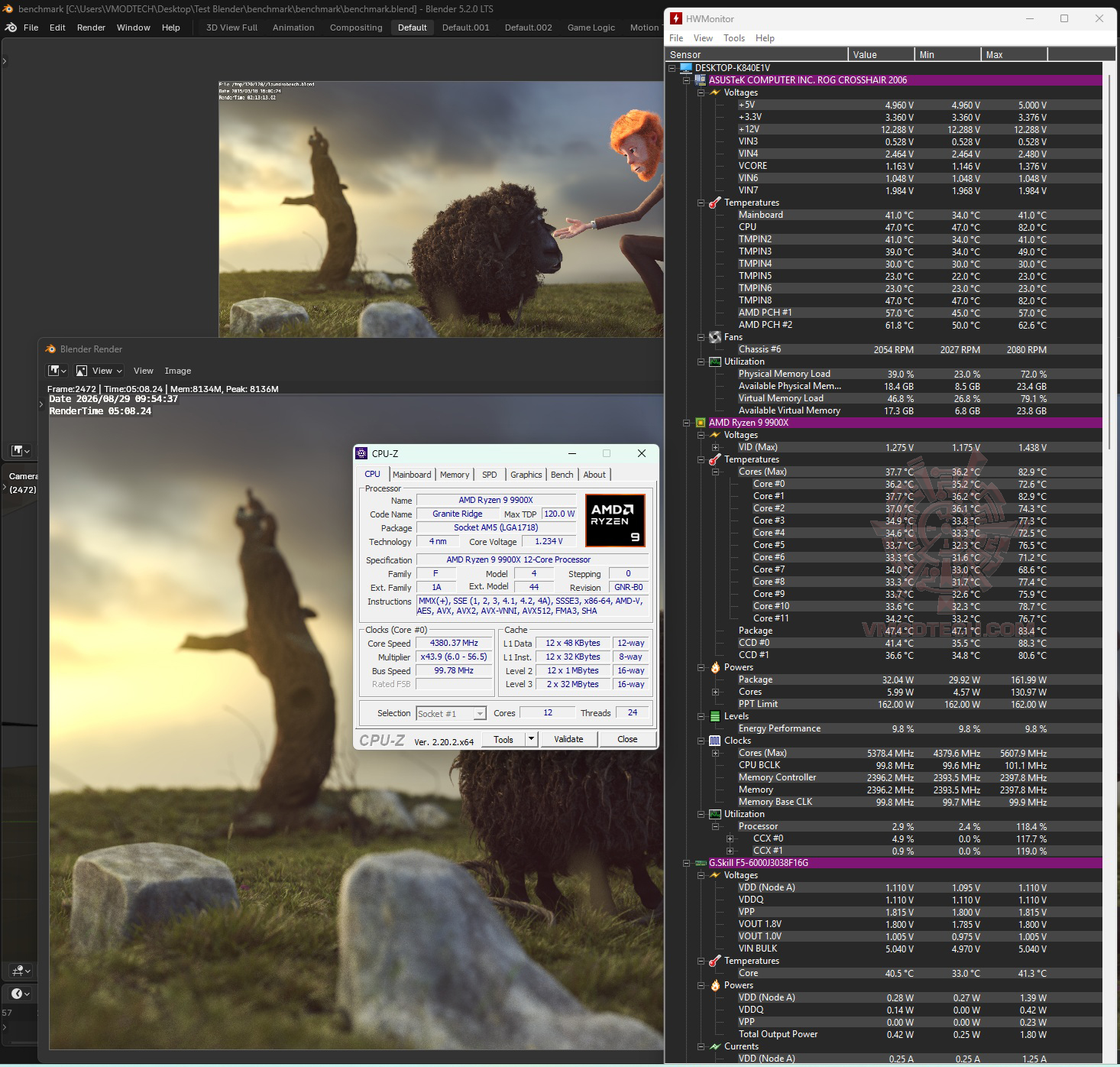Click the Blender logo in the main menu bar

click(x=11, y=28)
